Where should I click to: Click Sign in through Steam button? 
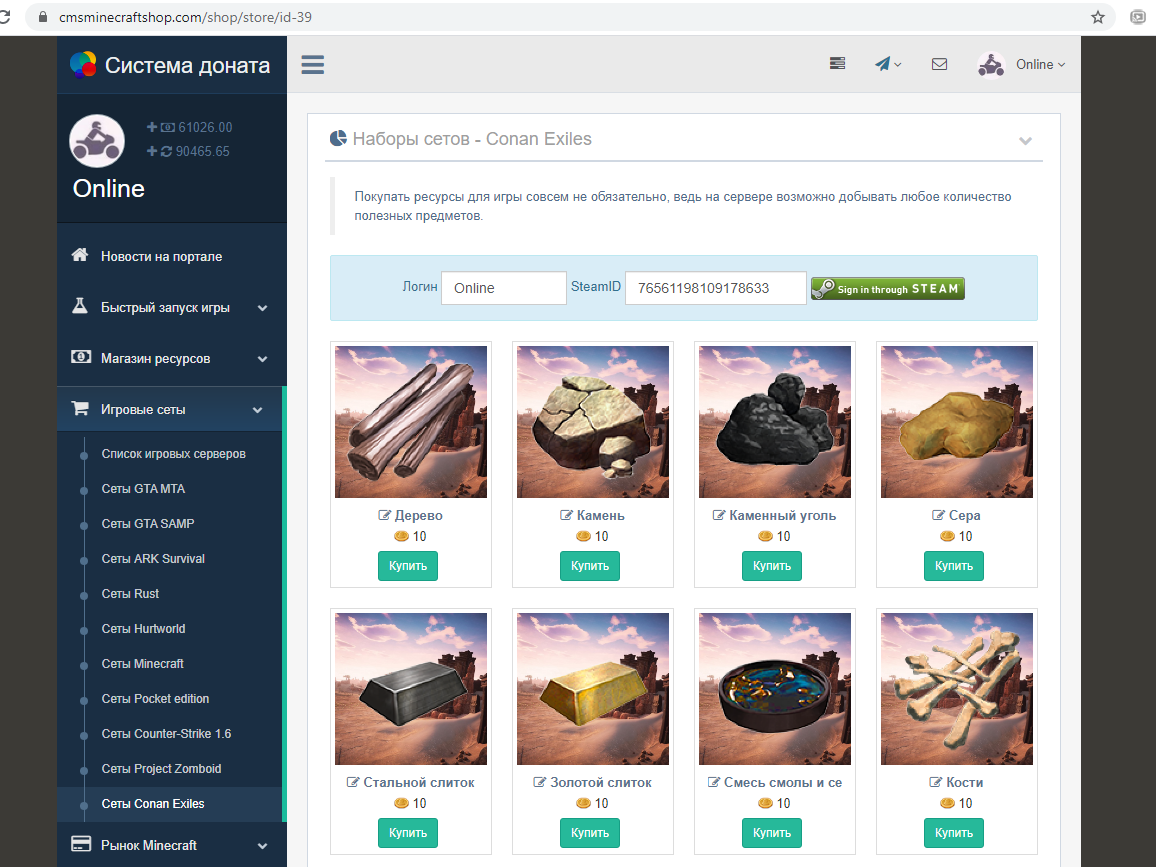coord(887,289)
